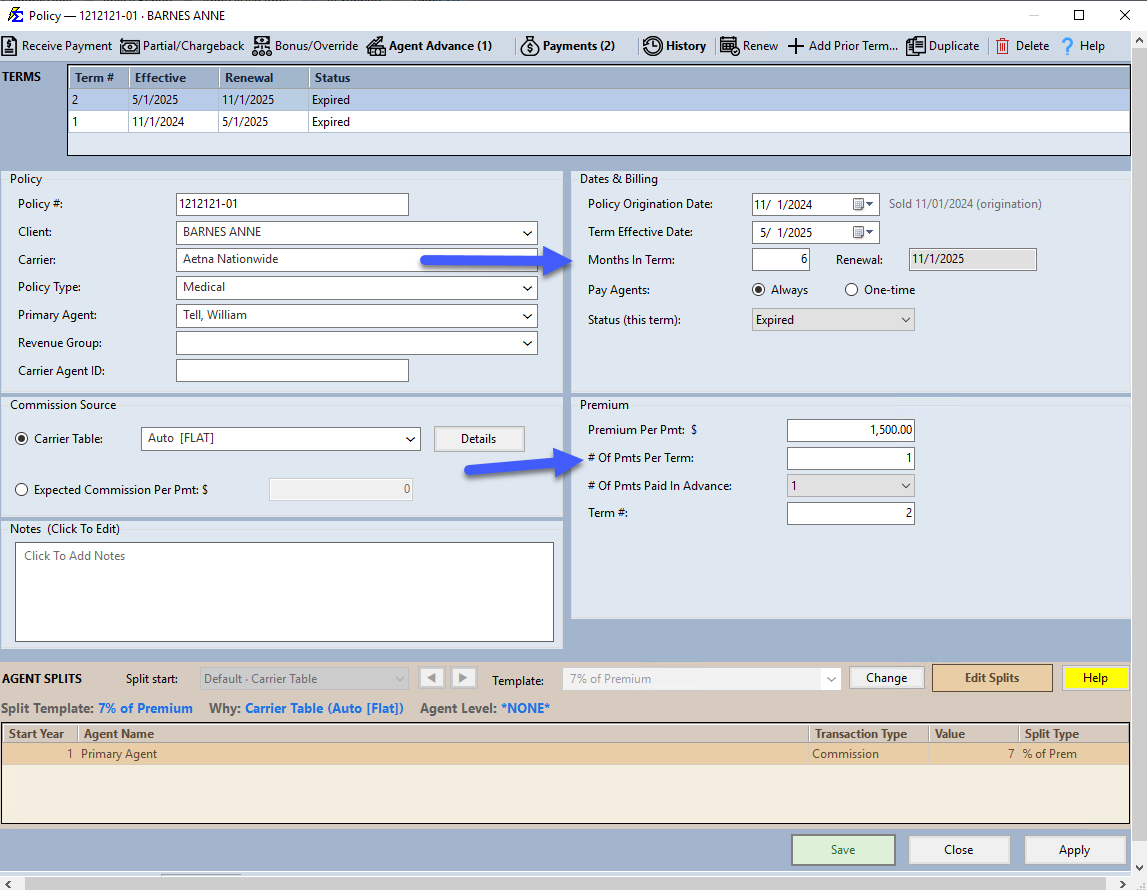Click the notes box to add notes
1147x890 pixels.
[x=284, y=592]
